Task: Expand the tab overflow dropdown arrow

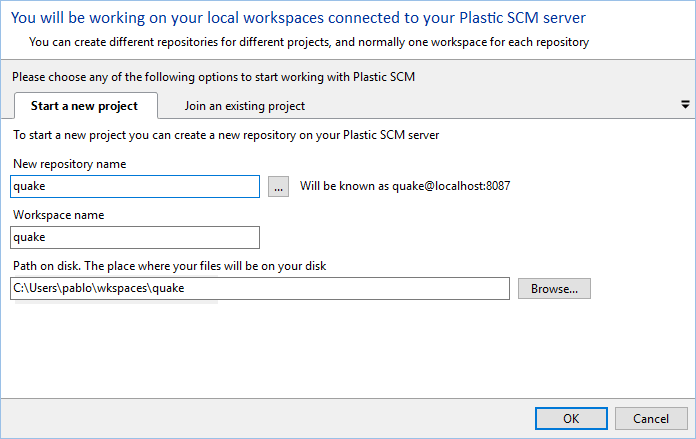Action: (685, 105)
